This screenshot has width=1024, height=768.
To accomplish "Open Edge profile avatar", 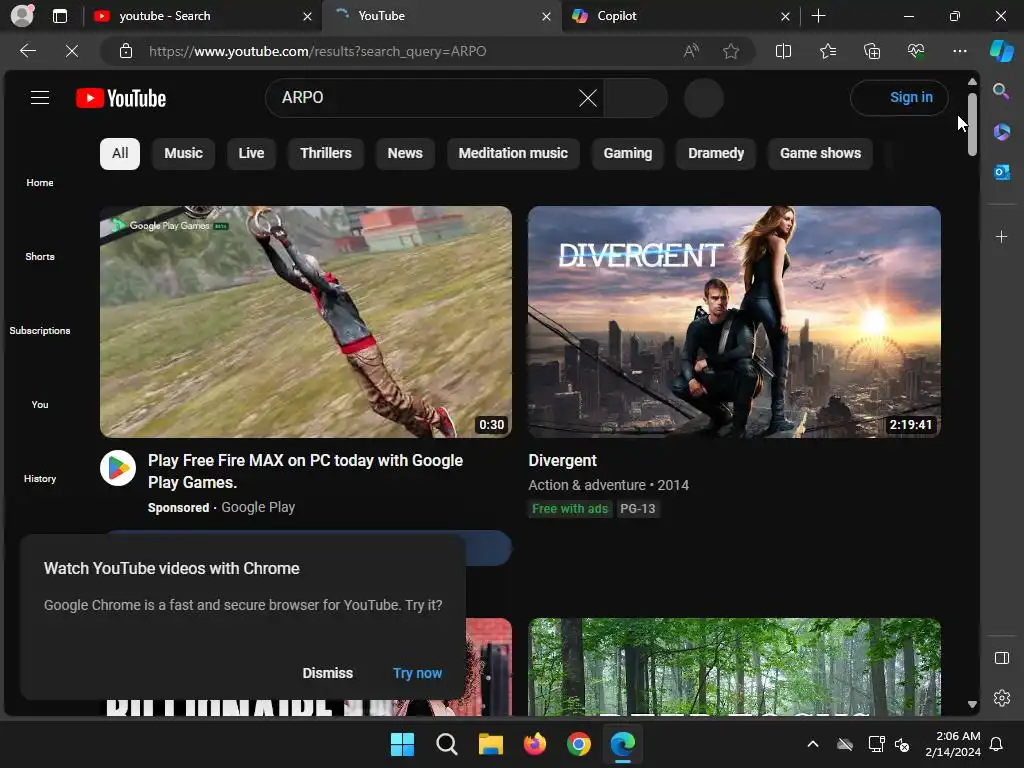I will (22, 16).
